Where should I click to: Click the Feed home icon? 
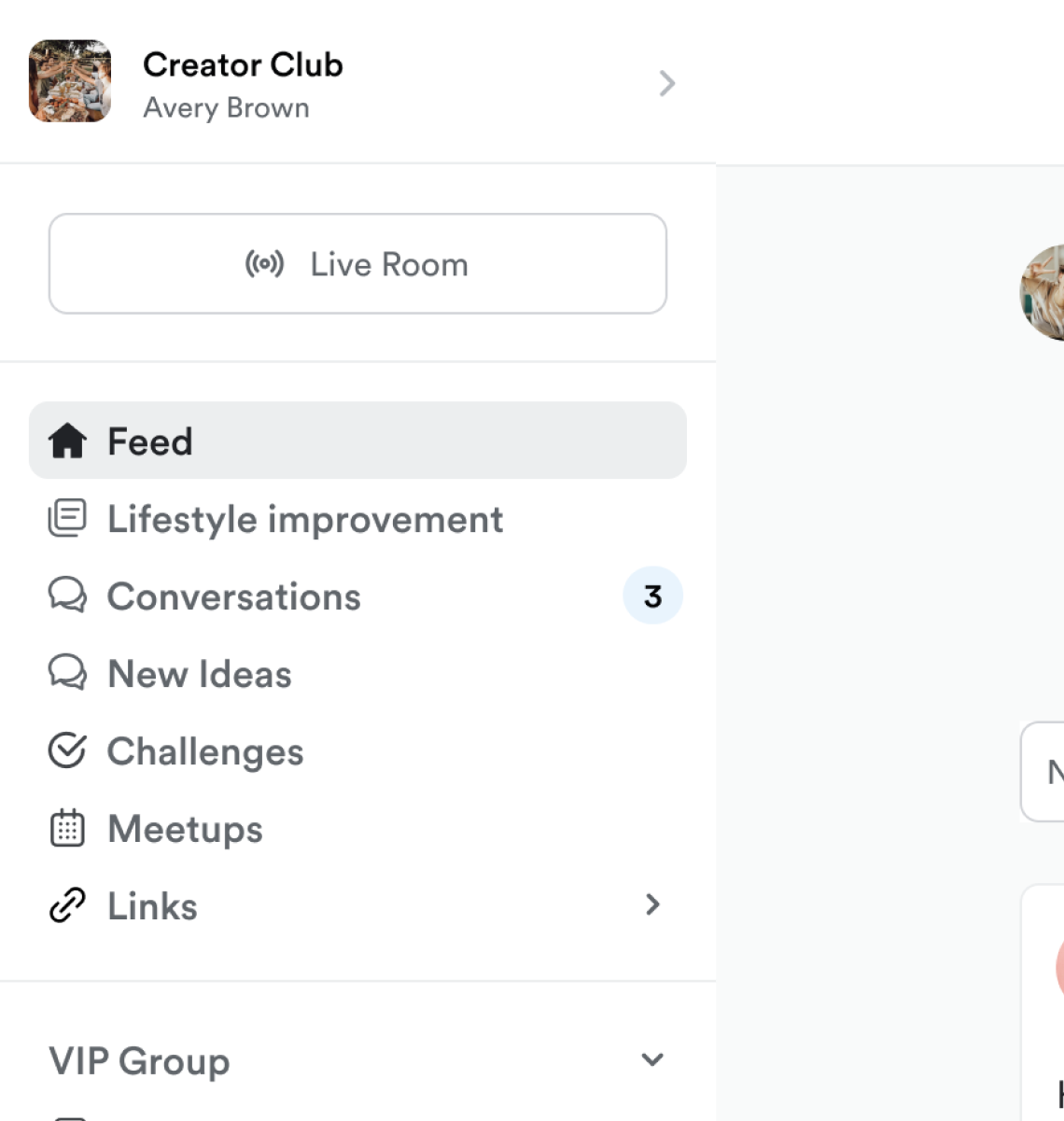[67, 441]
